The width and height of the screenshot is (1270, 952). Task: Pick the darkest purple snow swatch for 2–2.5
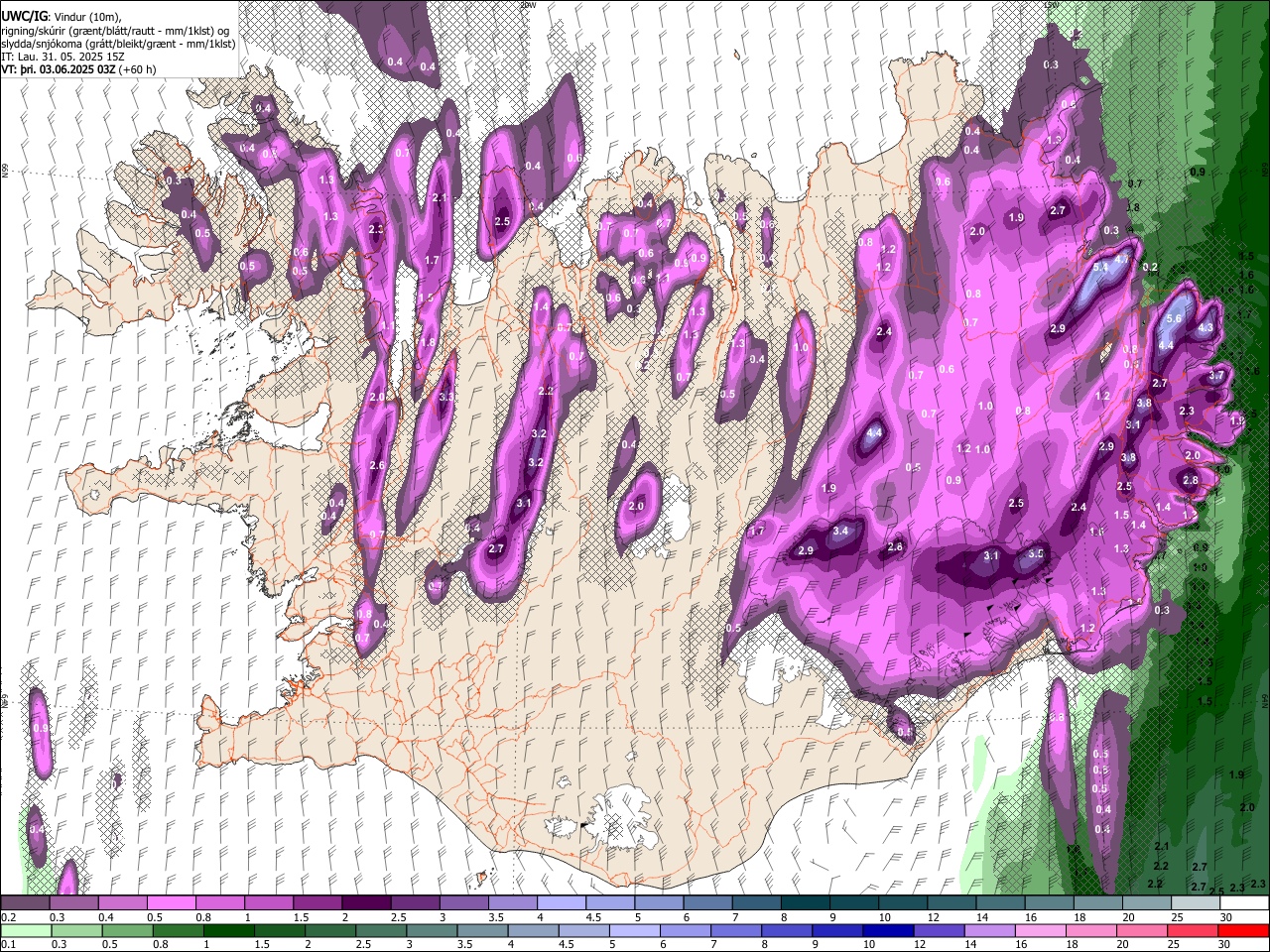point(366,903)
